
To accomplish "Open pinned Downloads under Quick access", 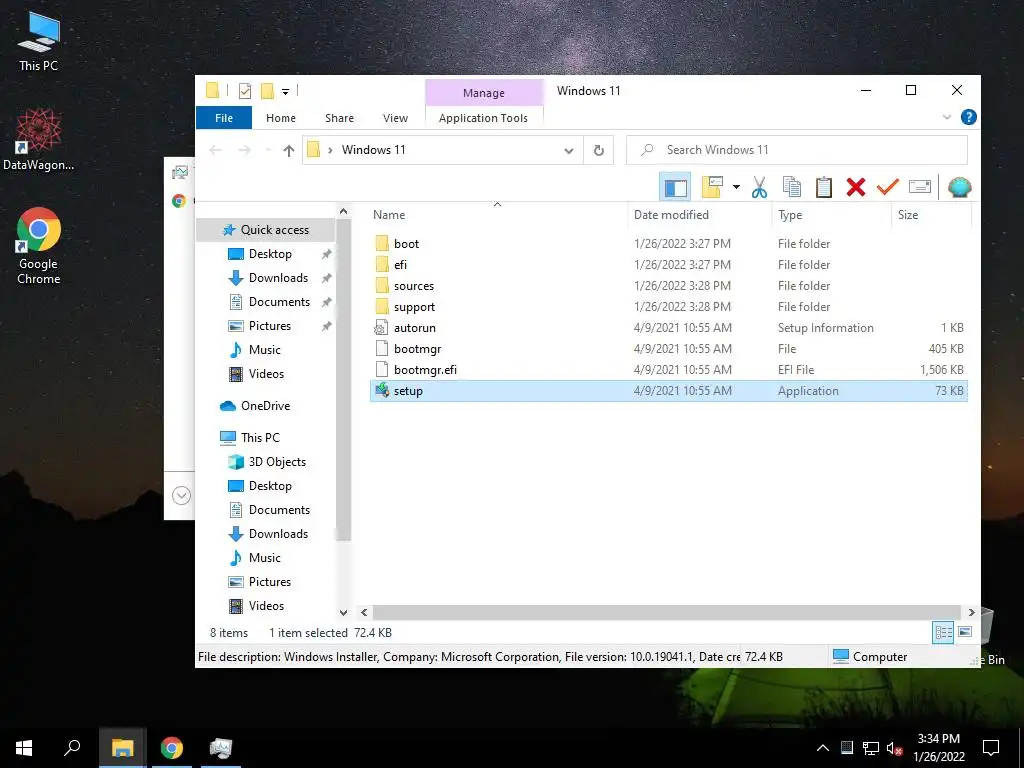I will pos(278,278).
